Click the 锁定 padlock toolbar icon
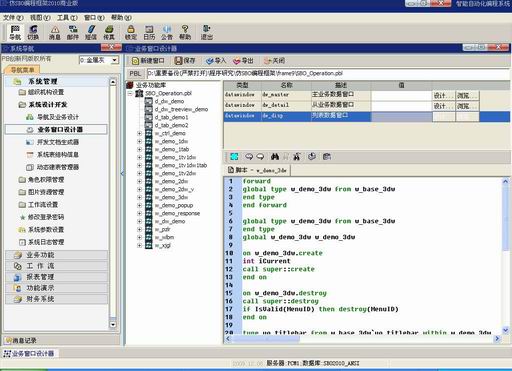Viewport: 512px width, 371px height. (131, 32)
